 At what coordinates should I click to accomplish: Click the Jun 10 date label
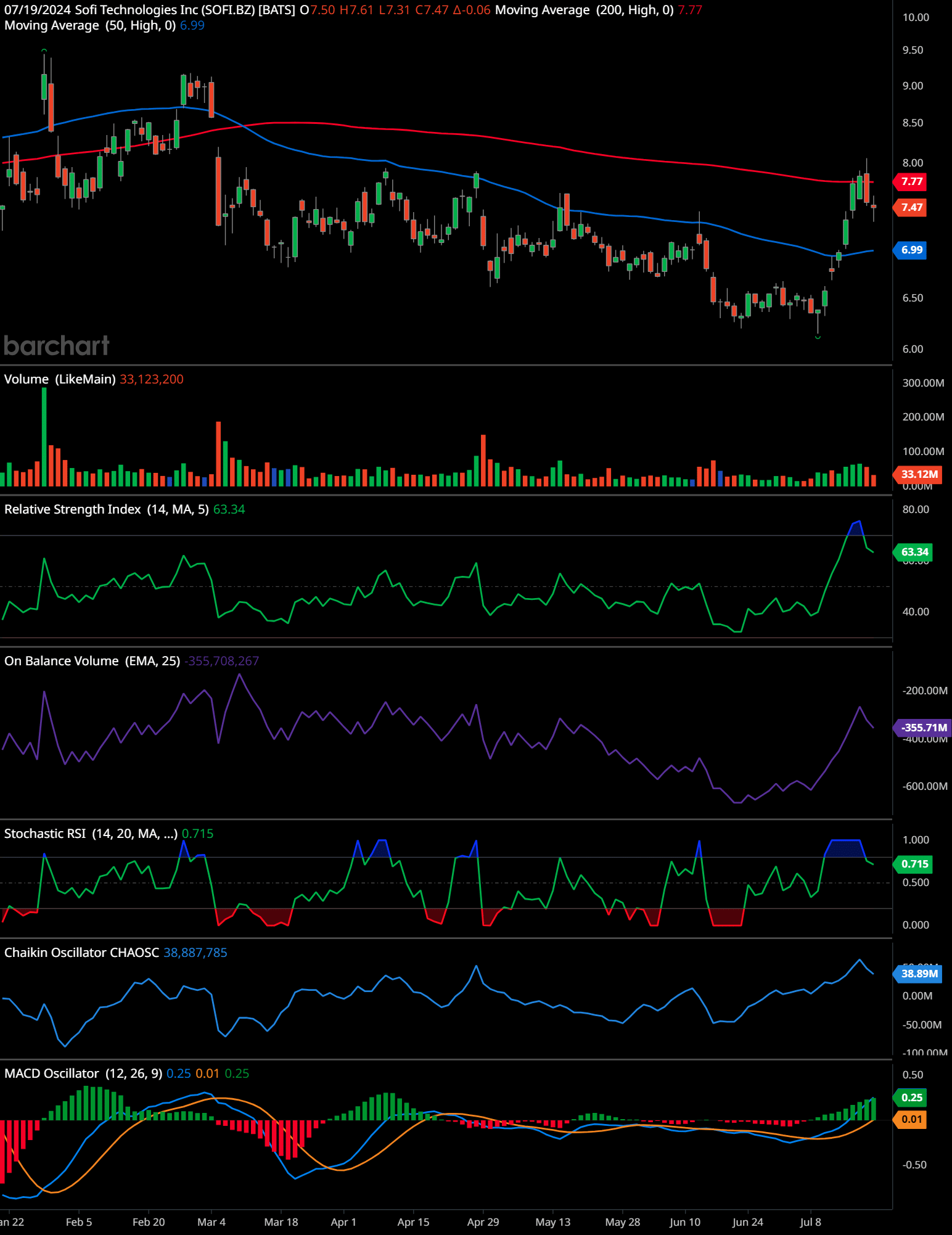coord(685,1222)
